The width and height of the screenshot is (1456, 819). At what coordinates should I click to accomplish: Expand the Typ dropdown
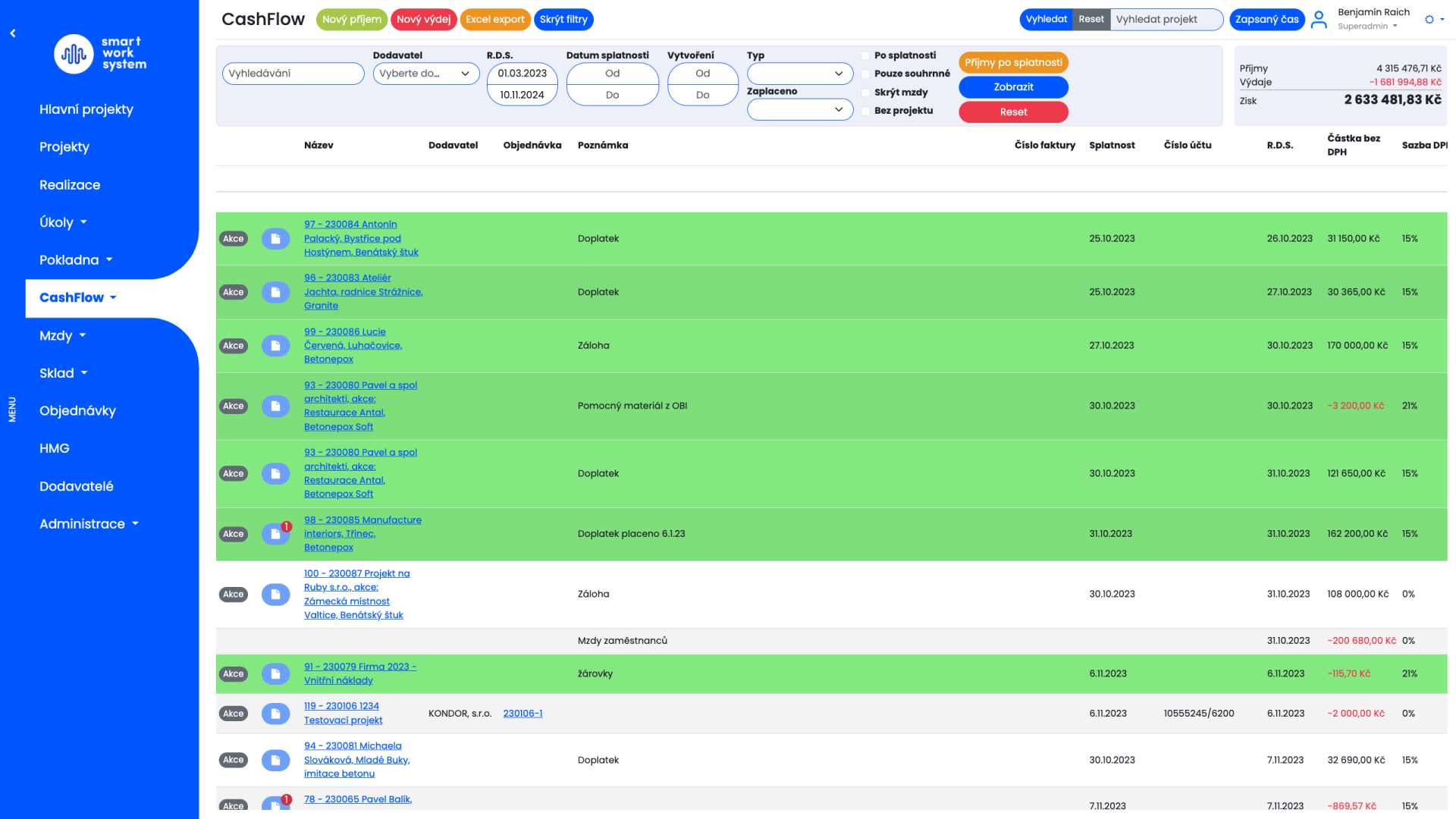pos(799,74)
